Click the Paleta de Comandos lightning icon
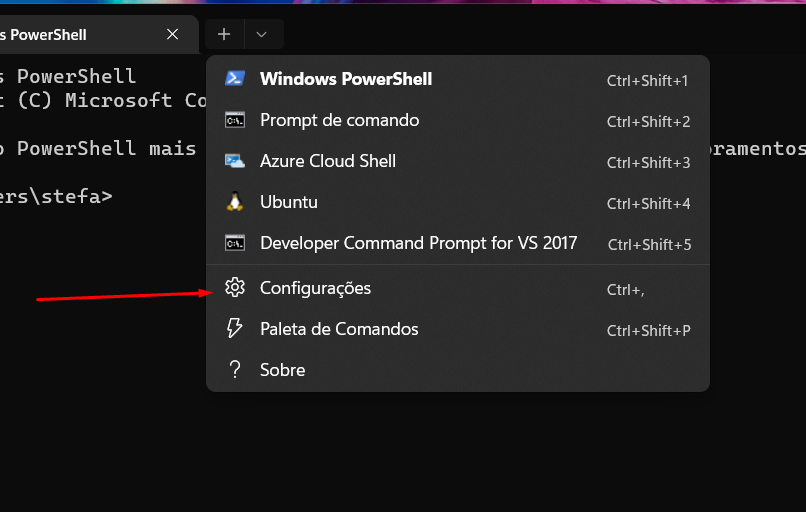 tap(235, 329)
